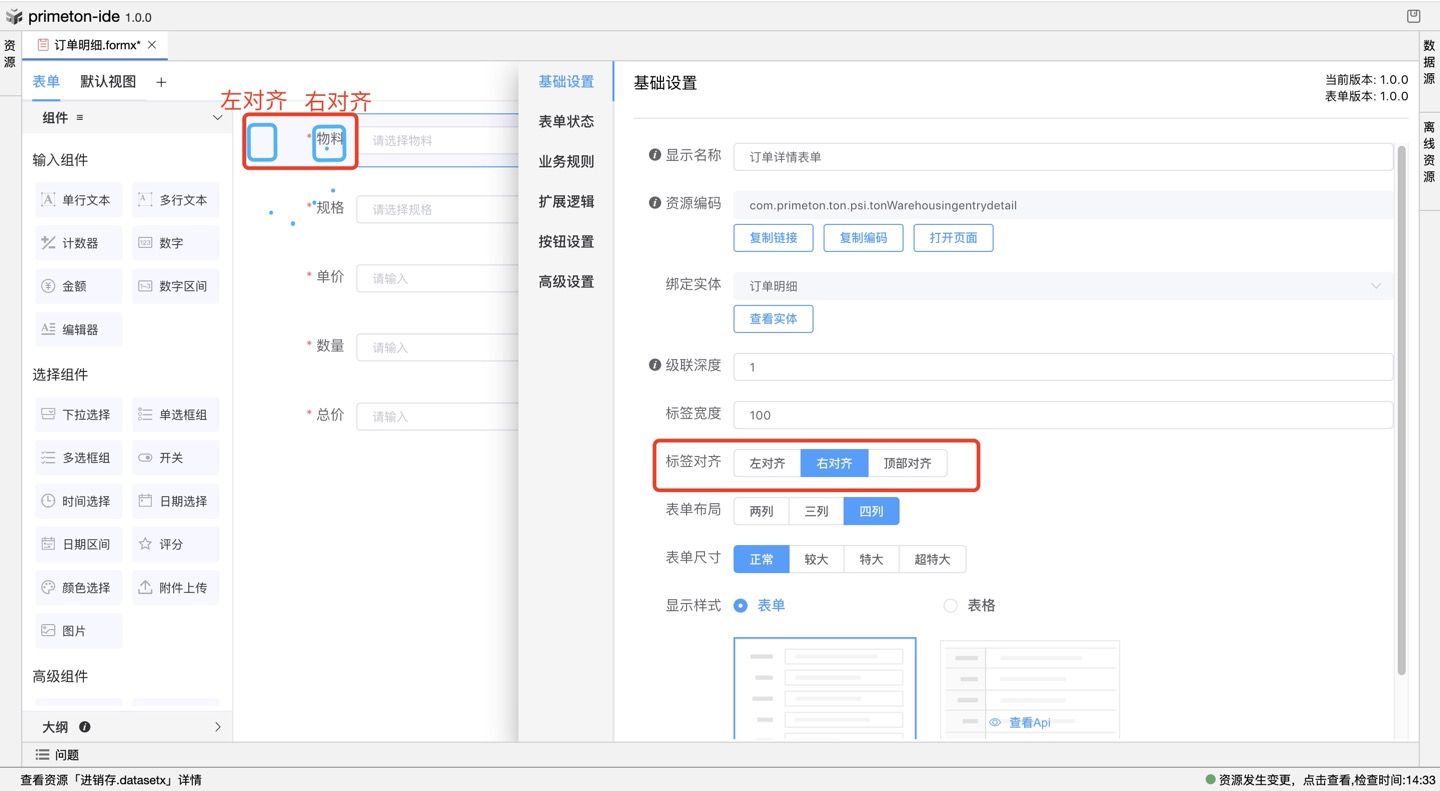Select the 编辑器 component icon
Screen dimensions: 1440x791
(x=48, y=329)
